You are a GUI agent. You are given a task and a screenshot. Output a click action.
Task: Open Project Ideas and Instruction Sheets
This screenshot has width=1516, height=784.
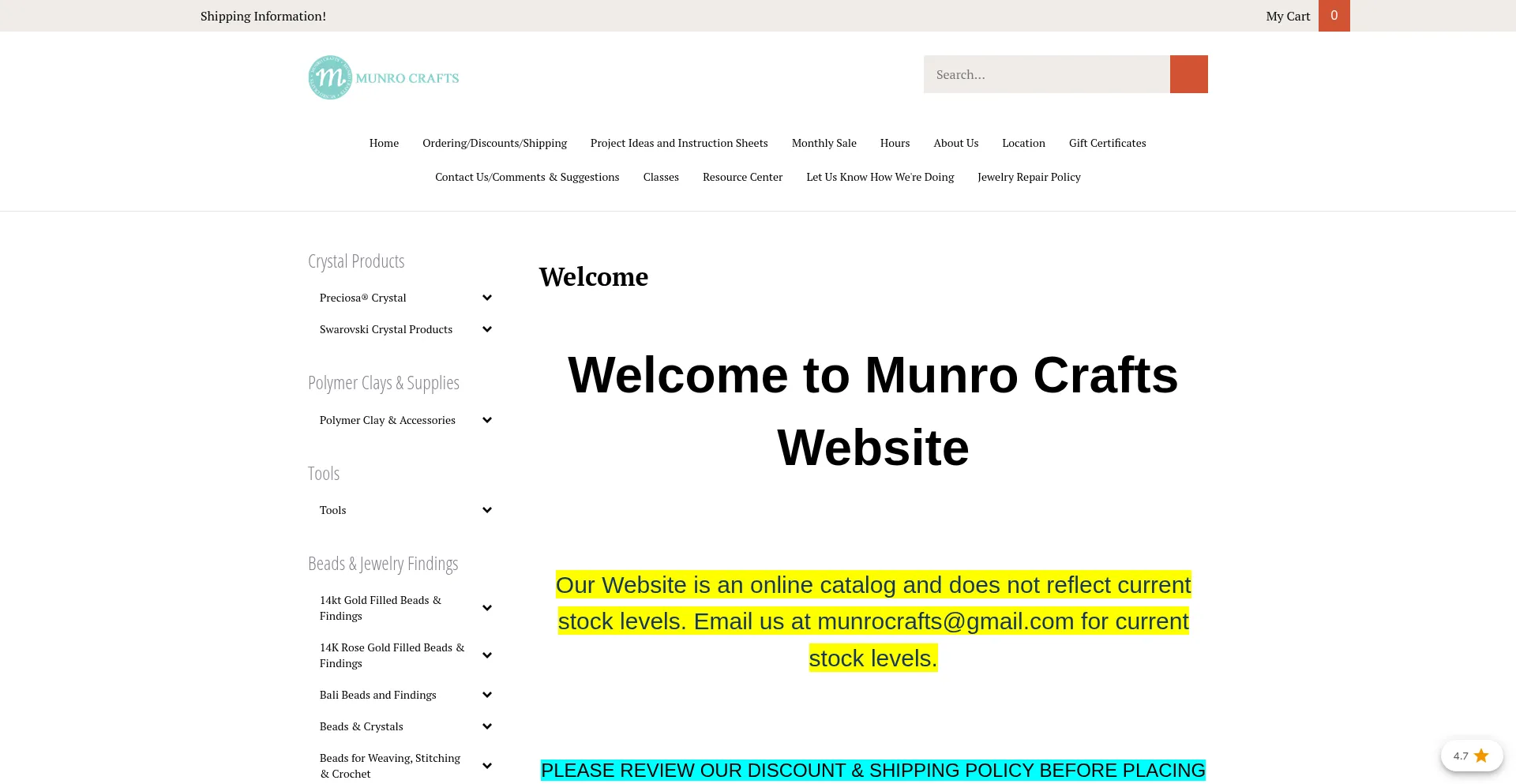679,143
